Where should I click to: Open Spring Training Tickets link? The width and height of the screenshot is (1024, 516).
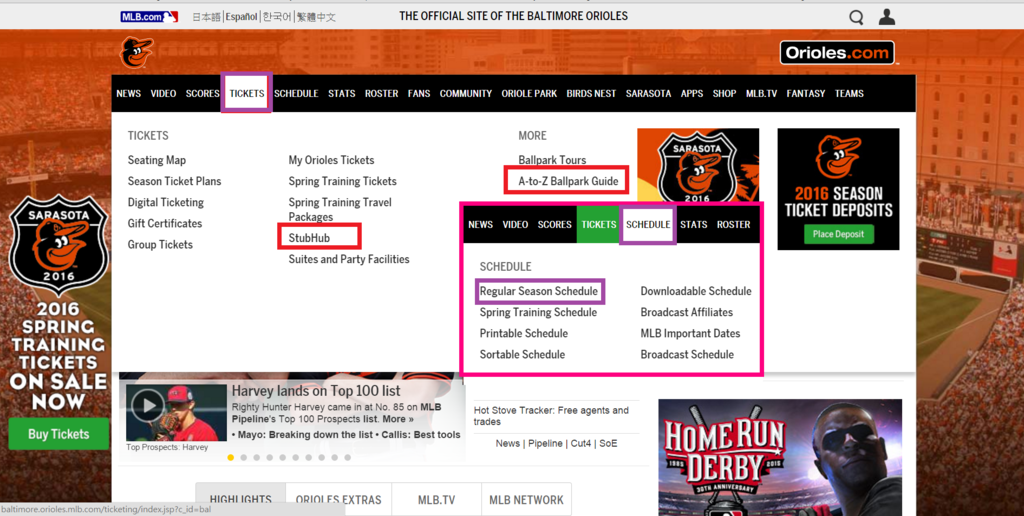342,181
